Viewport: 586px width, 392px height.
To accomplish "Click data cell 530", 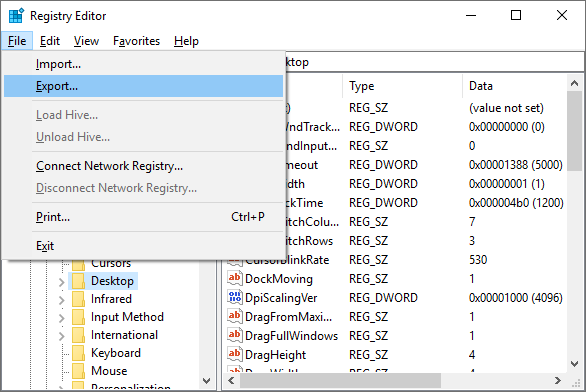I will click(x=478, y=260).
